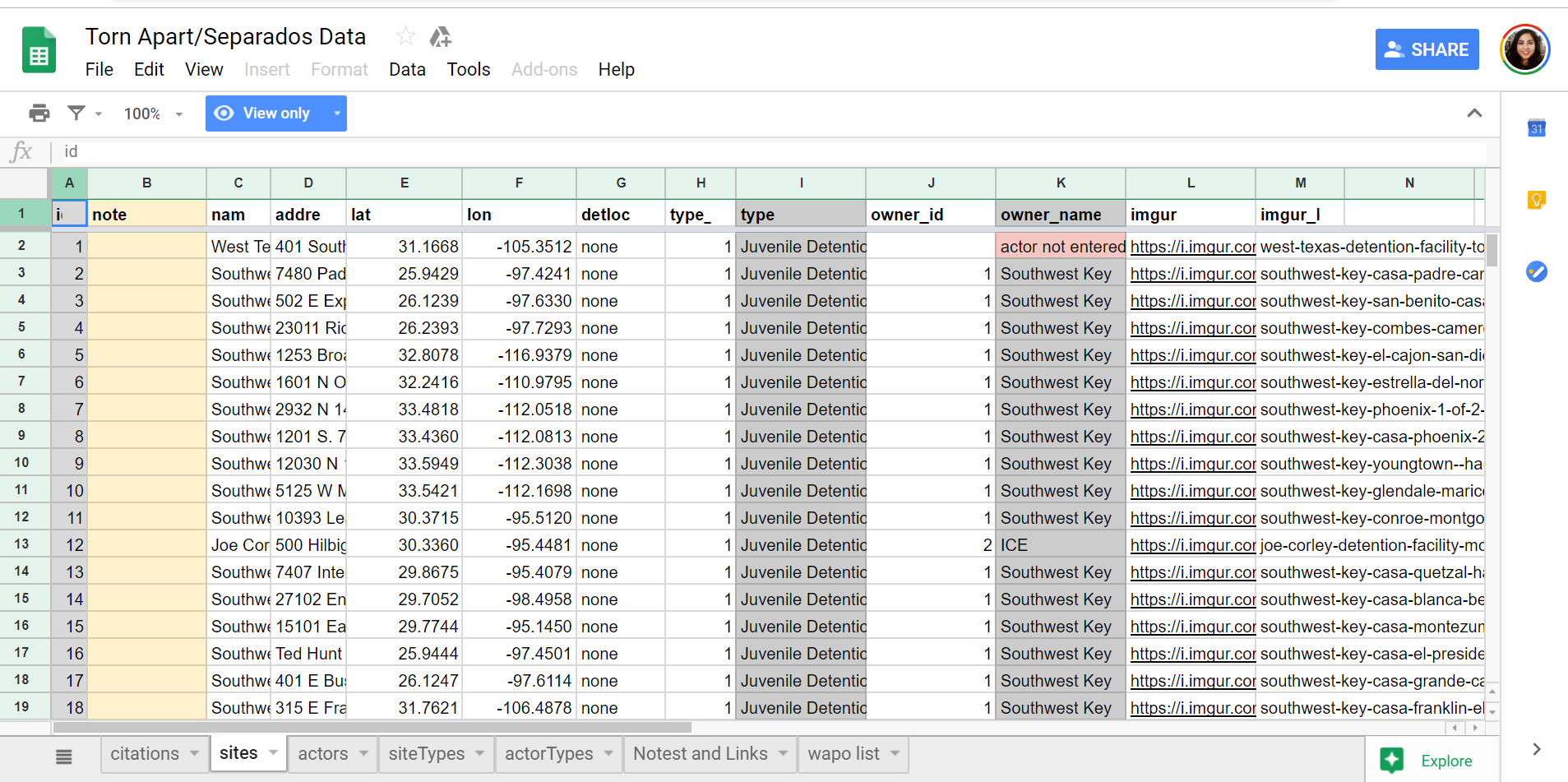This screenshot has height=782, width=1568.
Task: Collapse the toolbar with the up chevron
Action: point(1474,113)
